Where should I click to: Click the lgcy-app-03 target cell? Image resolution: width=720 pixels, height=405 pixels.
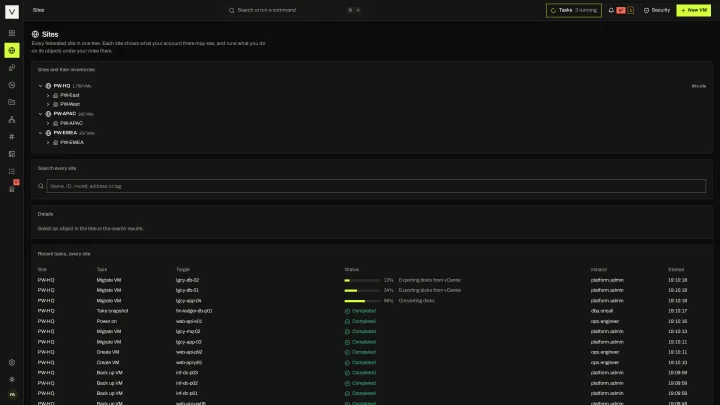point(189,342)
